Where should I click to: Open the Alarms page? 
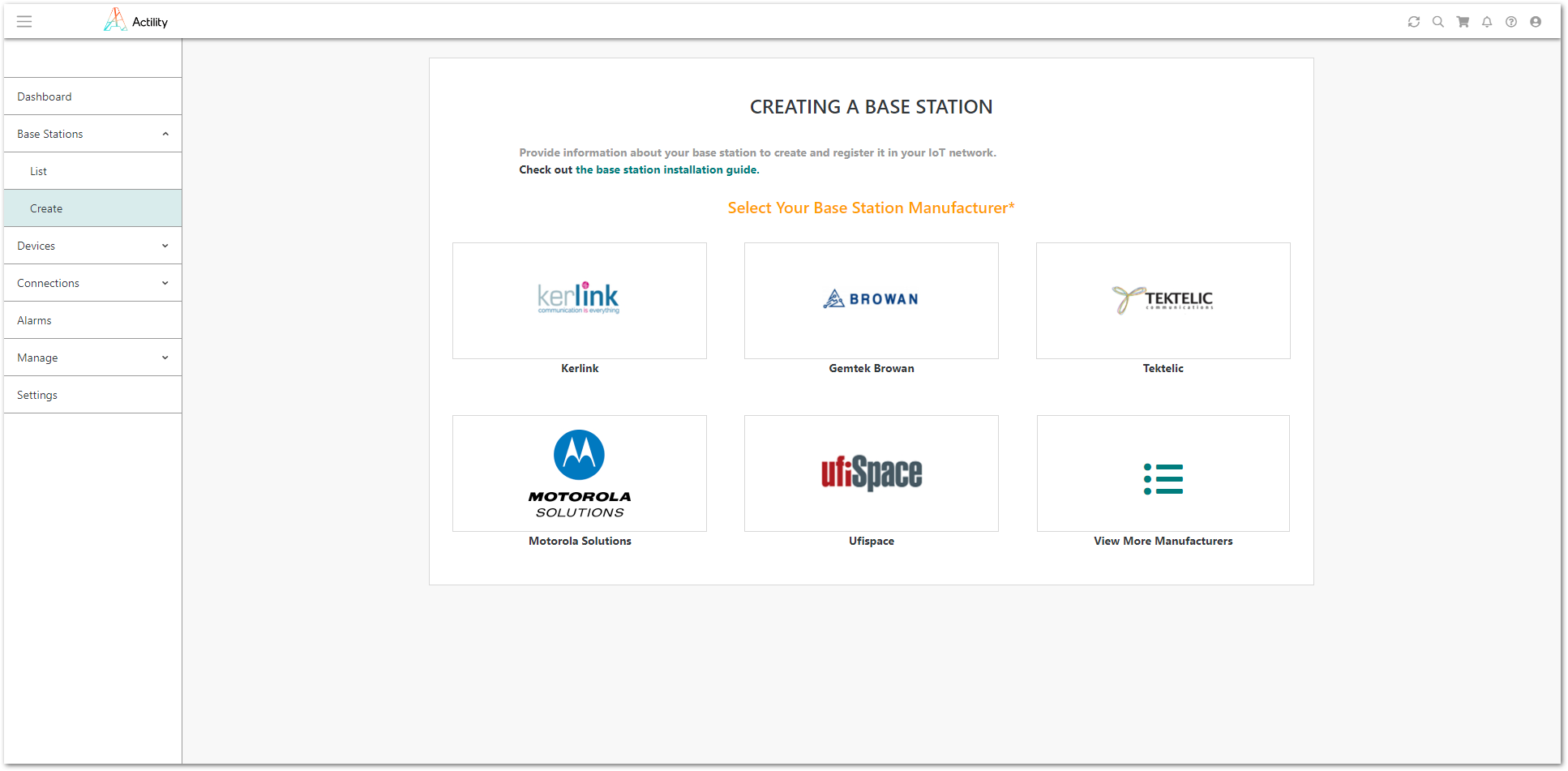pos(34,319)
